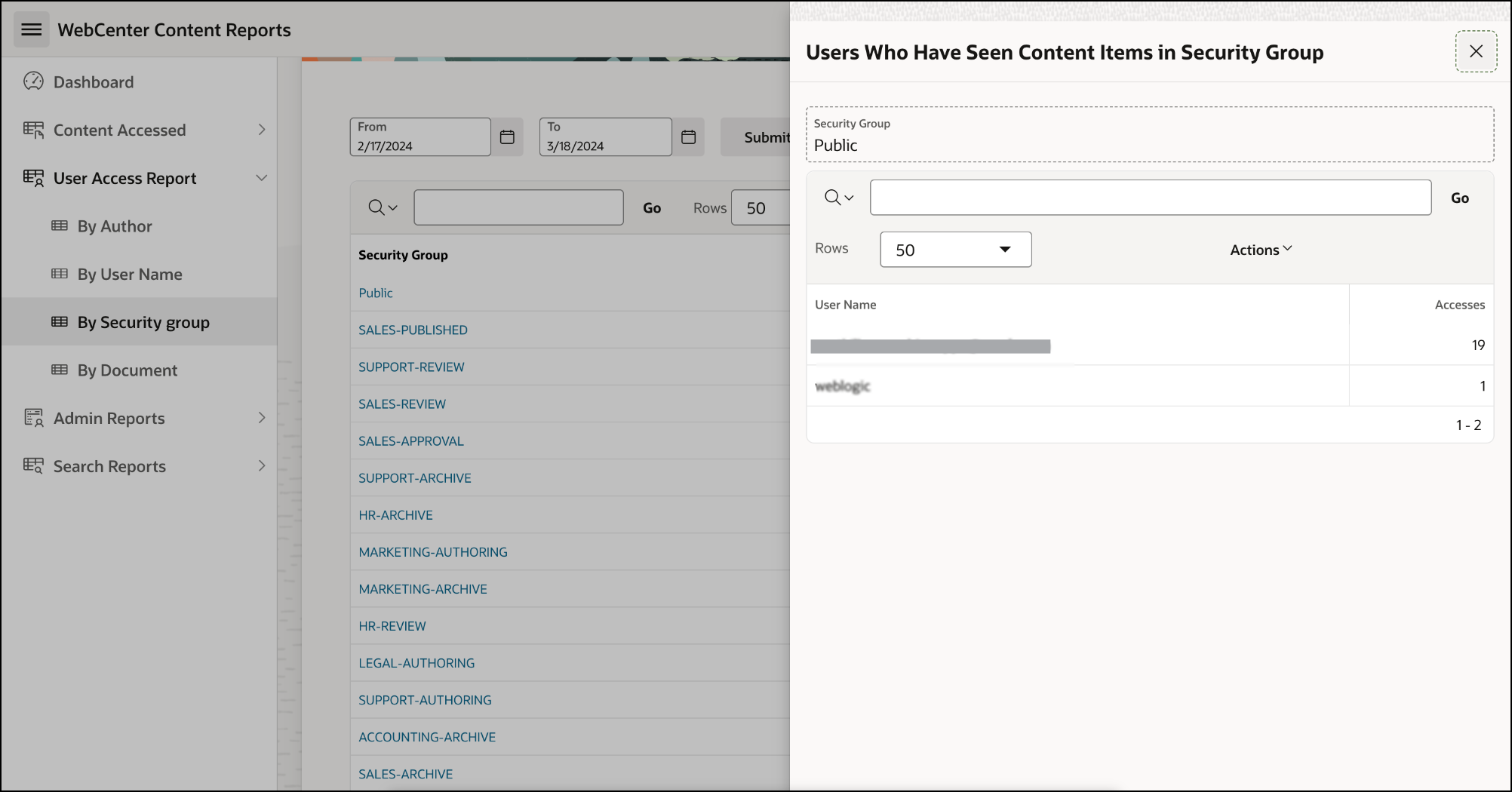1512x792 pixels.
Task: Open the SALES-PUBLISHED link
Action: point(413,330)
